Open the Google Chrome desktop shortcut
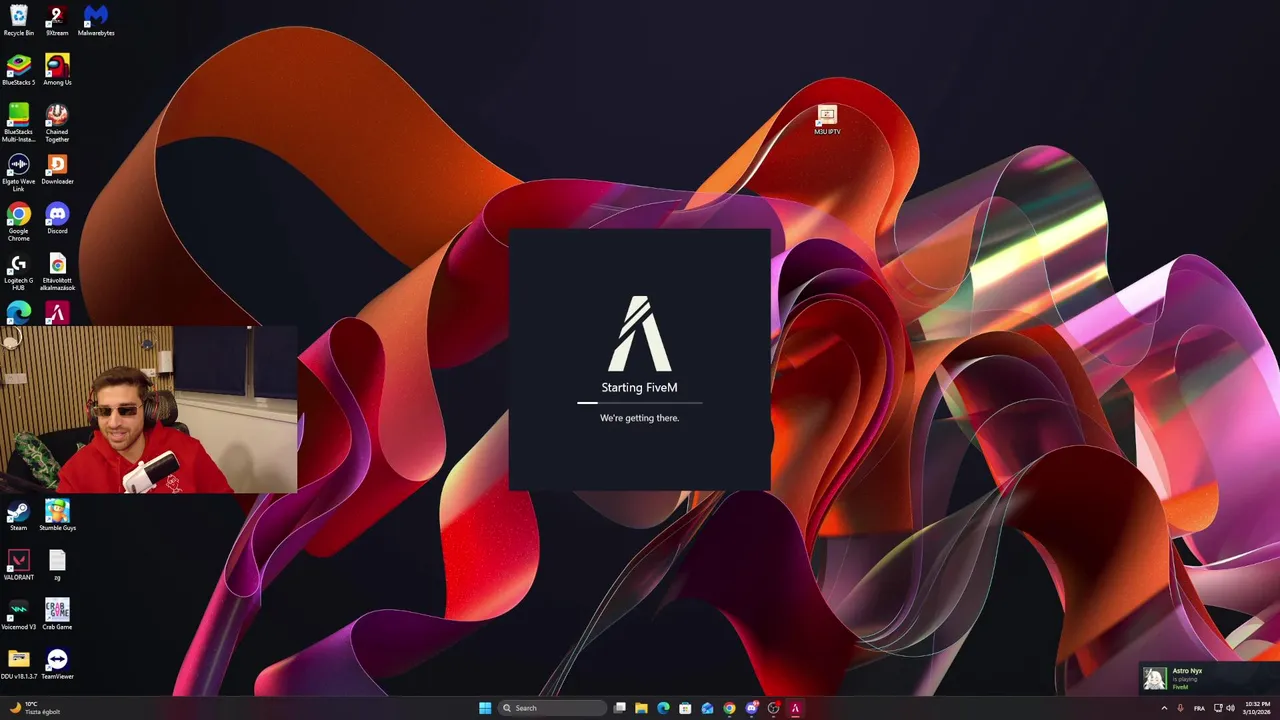 (x=18, y=221)
